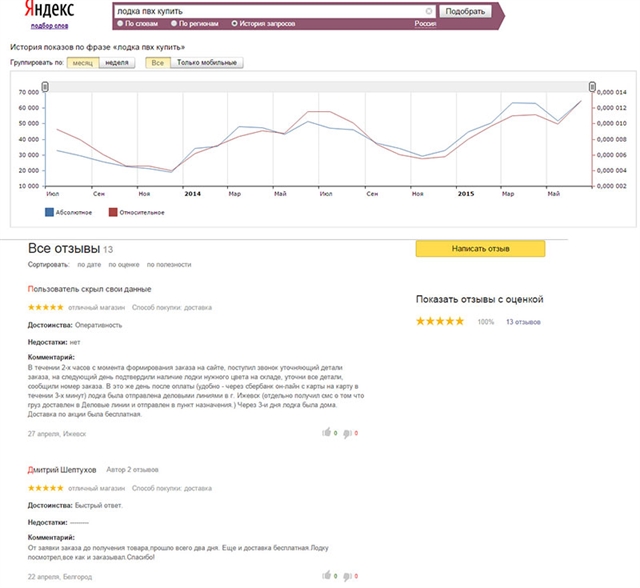Click the blue Абсолютное legend square

coord(49,212)
